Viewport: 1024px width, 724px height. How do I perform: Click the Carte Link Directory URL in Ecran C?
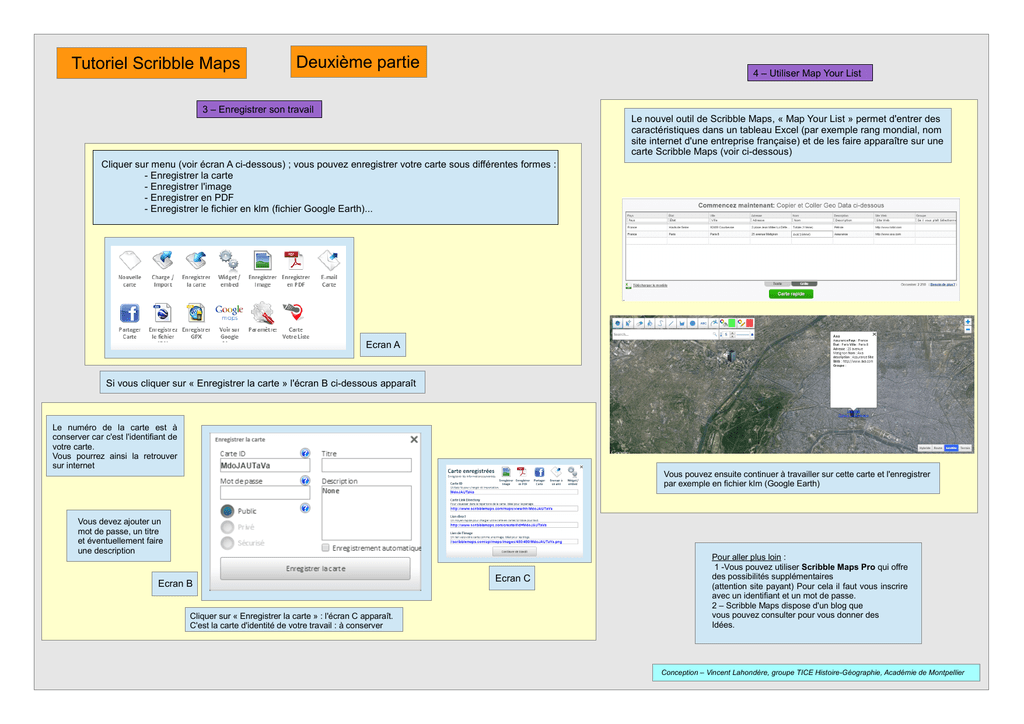[x=502, y=509]
